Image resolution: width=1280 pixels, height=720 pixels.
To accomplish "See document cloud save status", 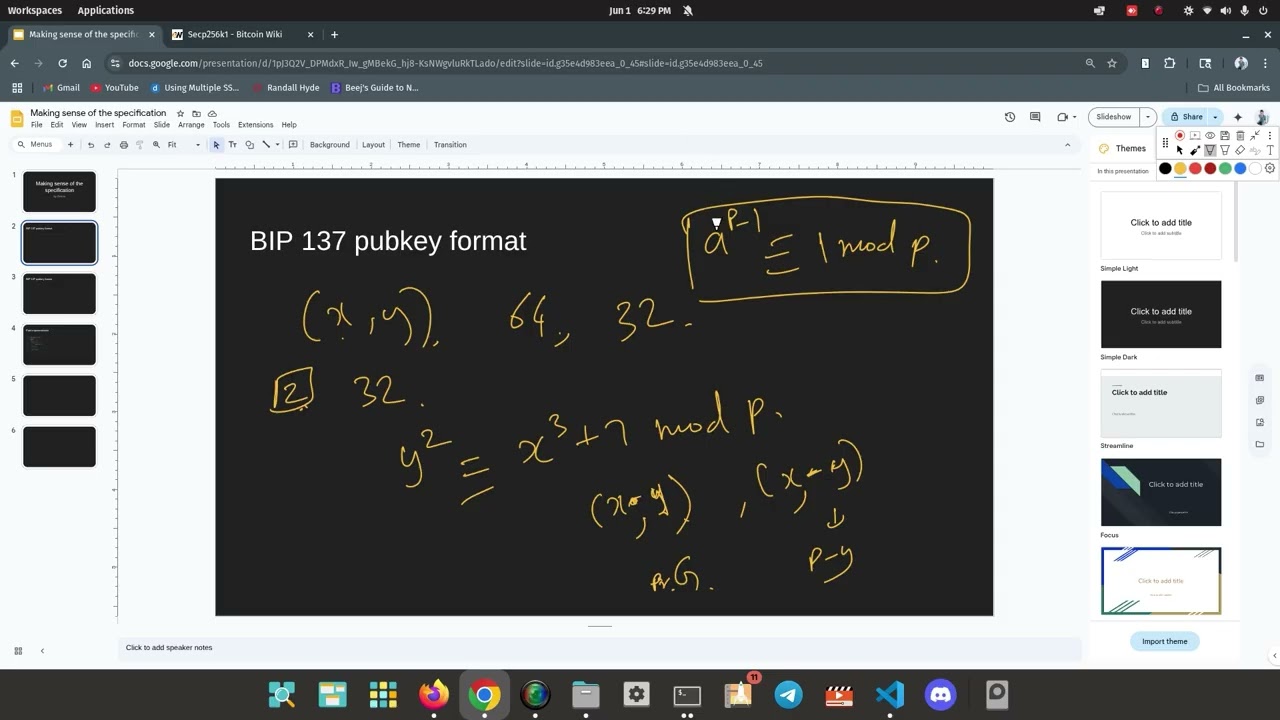I will coord(212,113).
